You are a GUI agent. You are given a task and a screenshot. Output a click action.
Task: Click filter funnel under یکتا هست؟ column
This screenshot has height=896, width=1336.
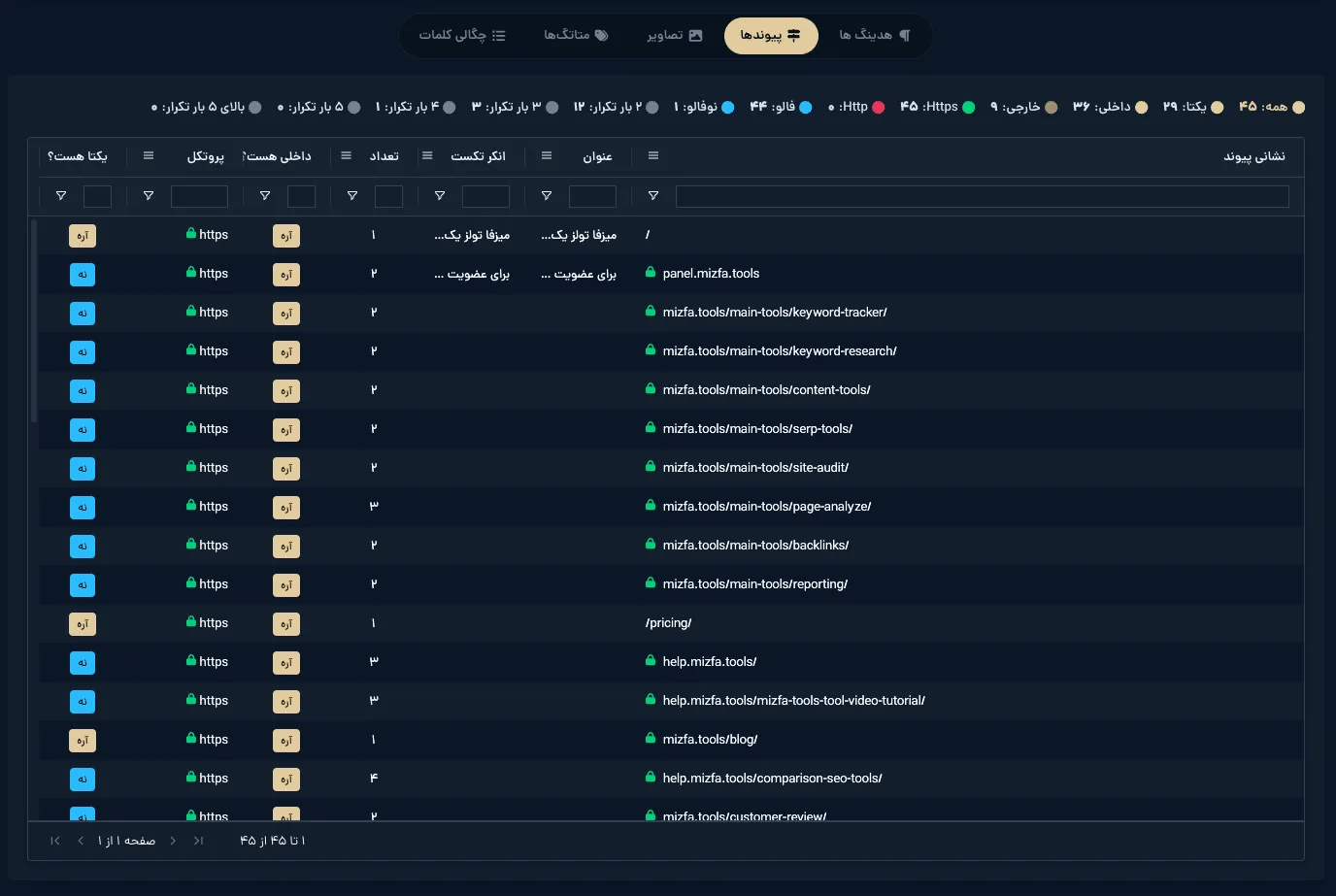[61, 196]
